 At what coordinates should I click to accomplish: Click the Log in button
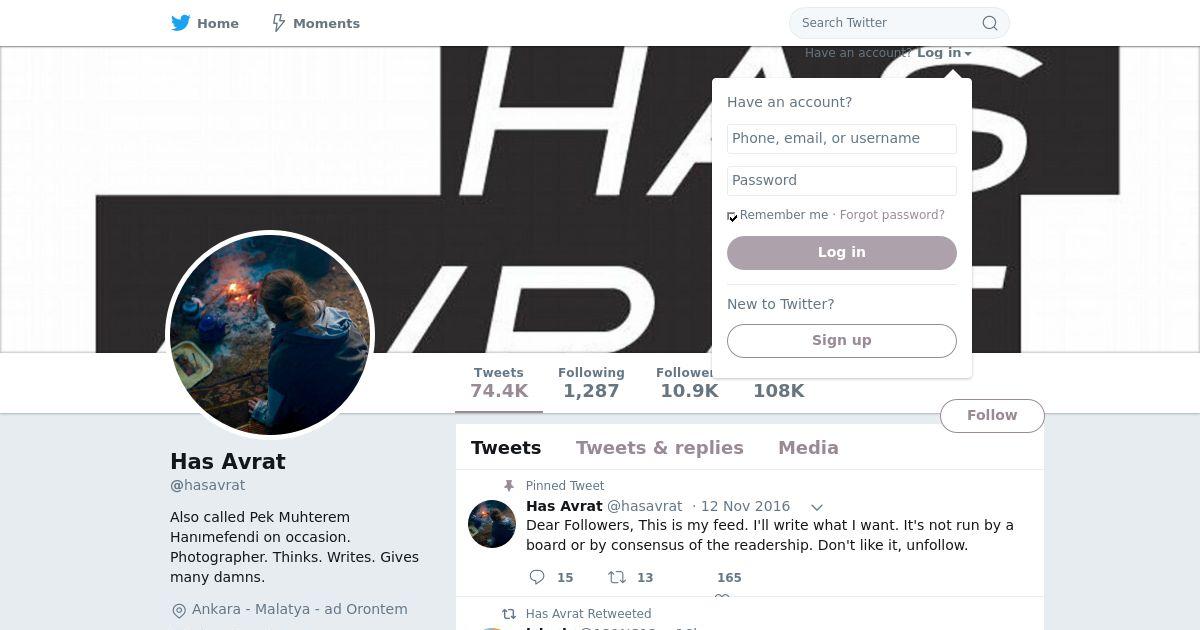[x=842, y=253]
